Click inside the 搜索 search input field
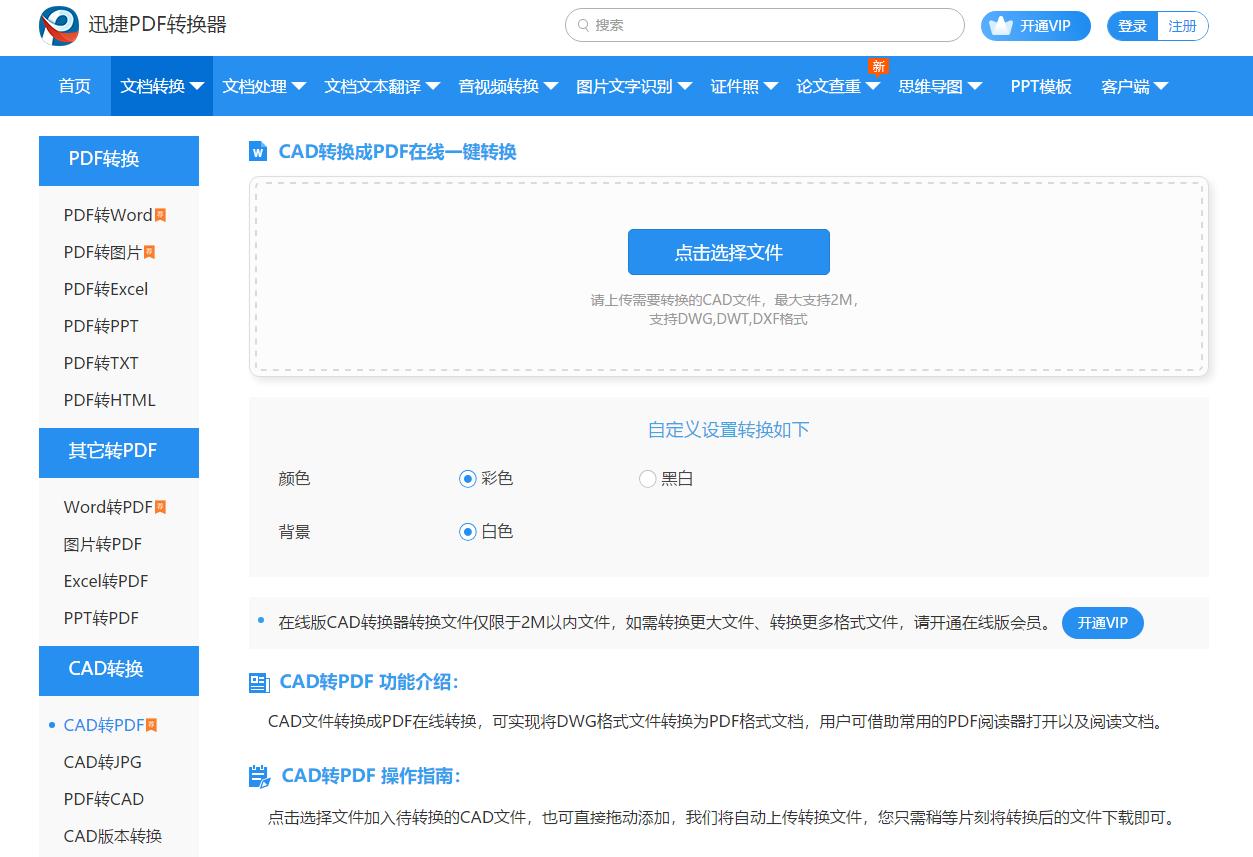The image size is (1253, 857). click(764, 25)
